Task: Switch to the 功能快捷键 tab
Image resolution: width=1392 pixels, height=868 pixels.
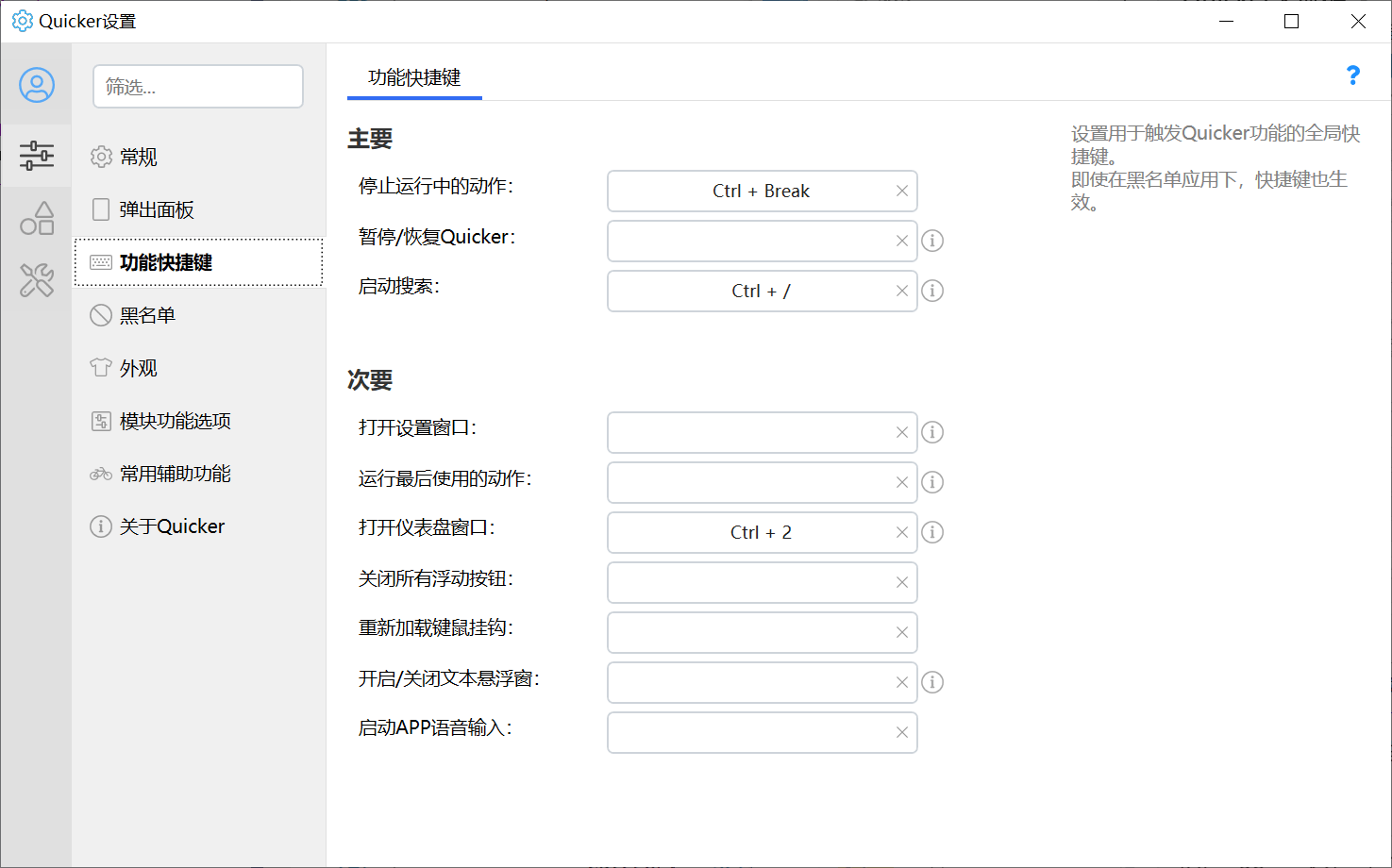Action: [x=414, y=78]
